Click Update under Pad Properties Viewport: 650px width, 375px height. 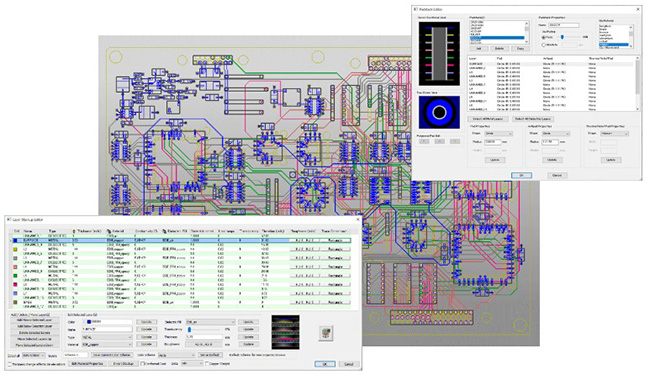(x=495, y=160)
